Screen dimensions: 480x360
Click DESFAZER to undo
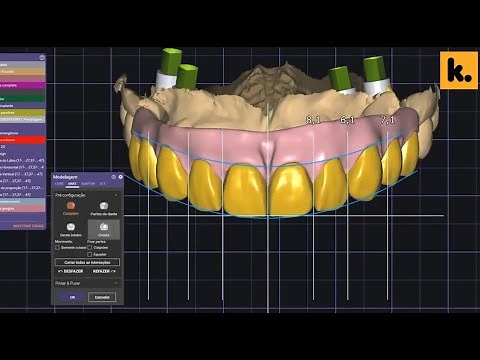click(x=70, y=271)
